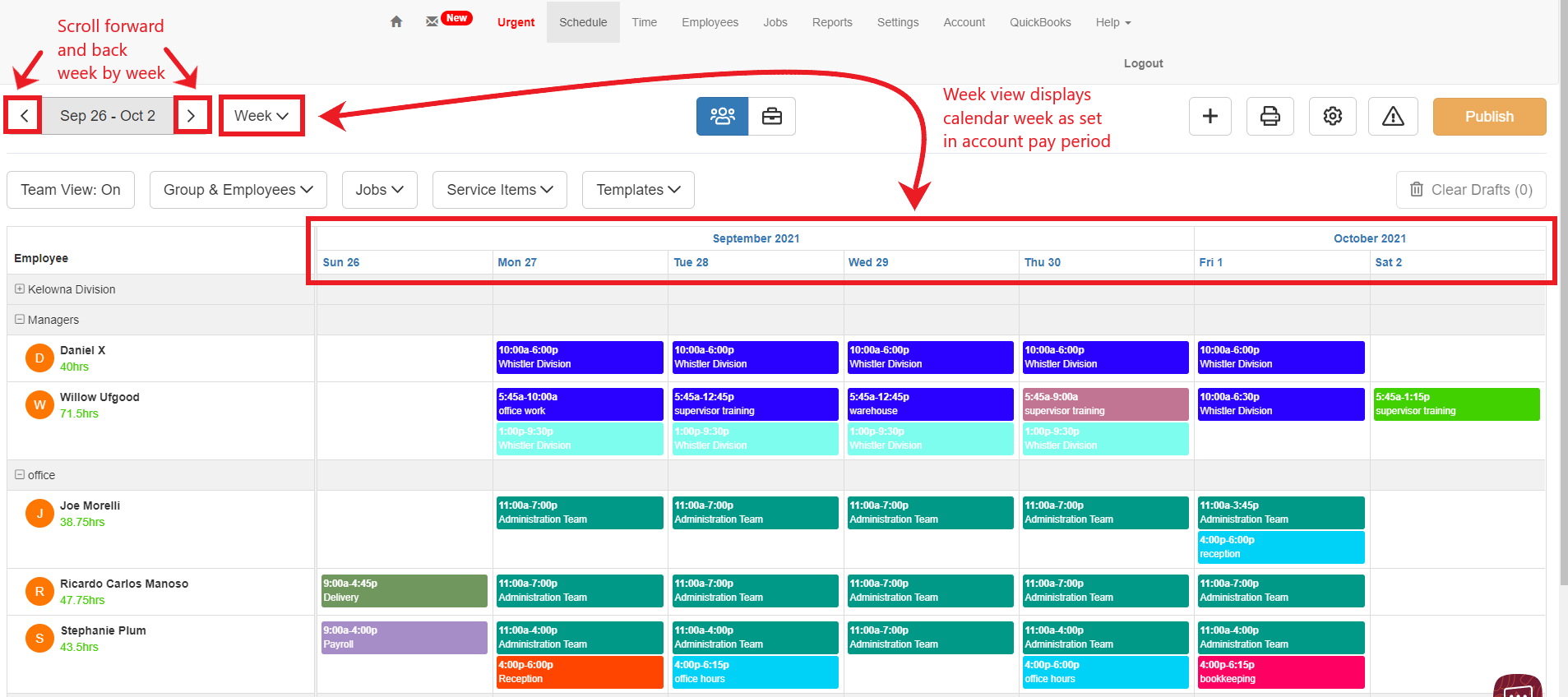Open the Group & Employees dropdown
Image resolution: width=1568 pixels, height=697 pixels.
(238, 190)
